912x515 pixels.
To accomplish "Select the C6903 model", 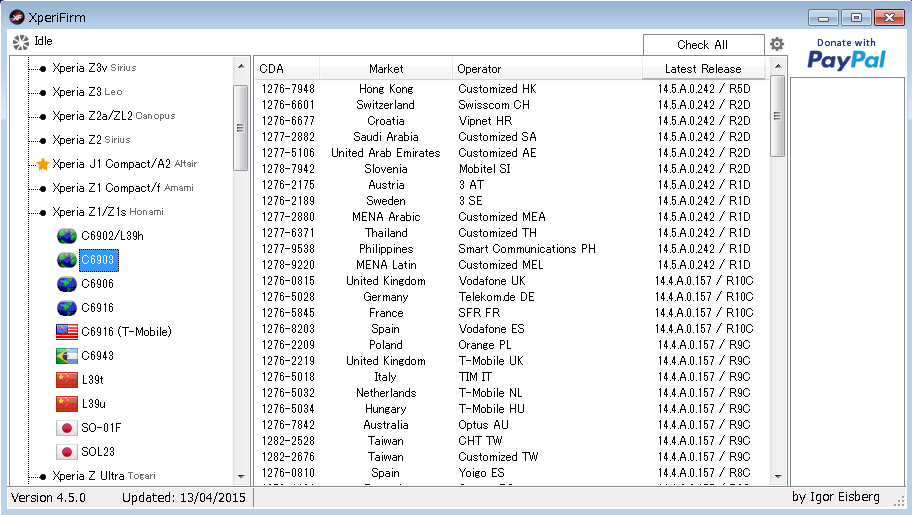I will [x=98, y=260].
